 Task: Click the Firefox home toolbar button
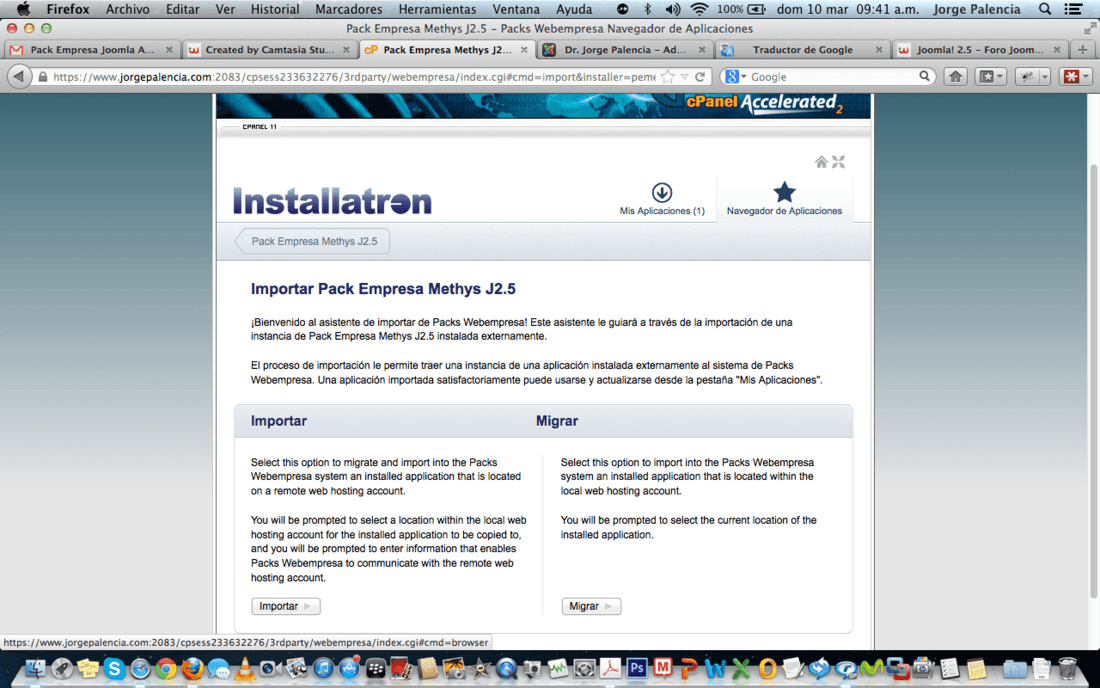tap(955, 76)
